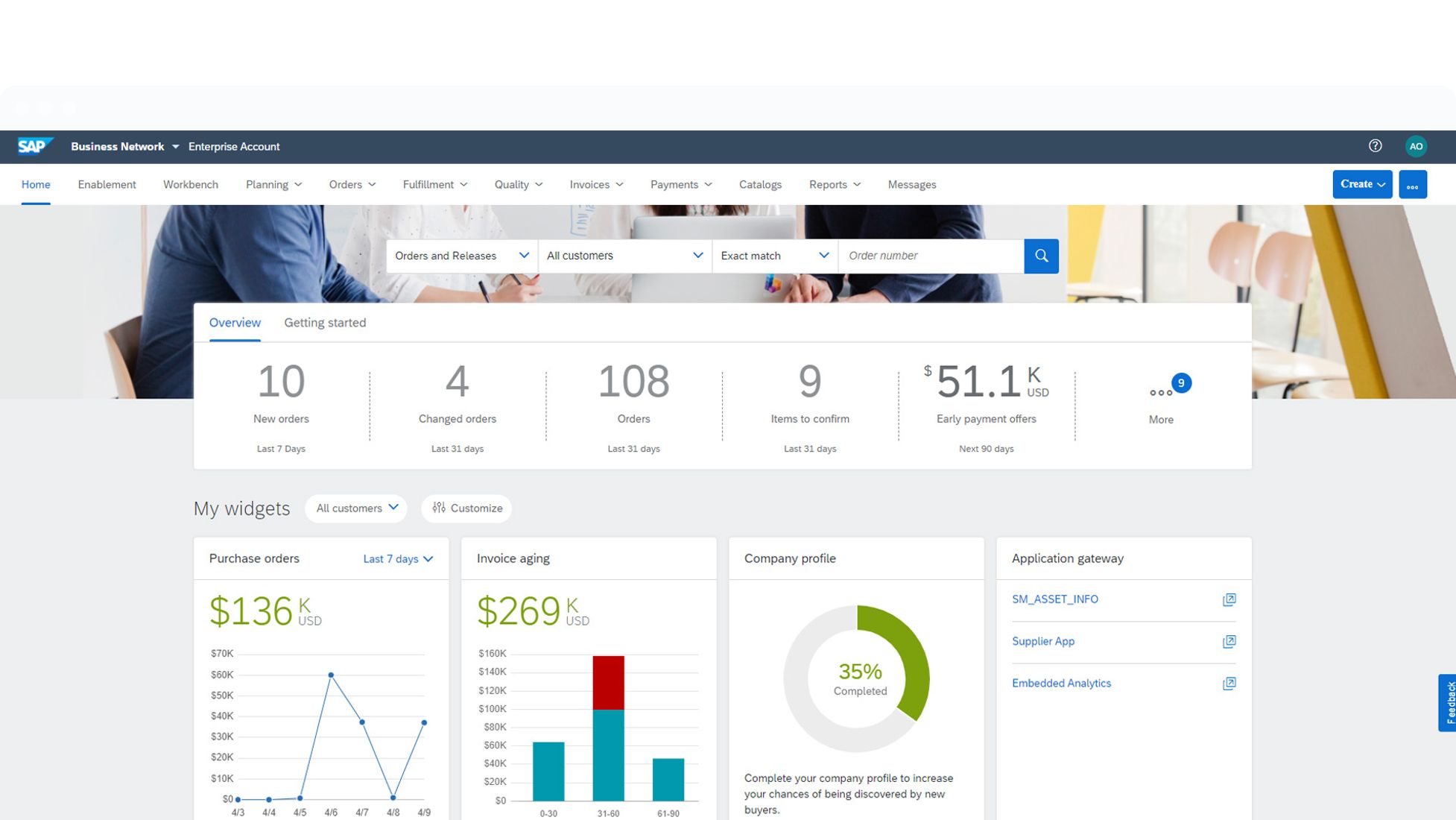The image size is (1456, 820).
Task: Click the Create button
Action: point(1361,185)
